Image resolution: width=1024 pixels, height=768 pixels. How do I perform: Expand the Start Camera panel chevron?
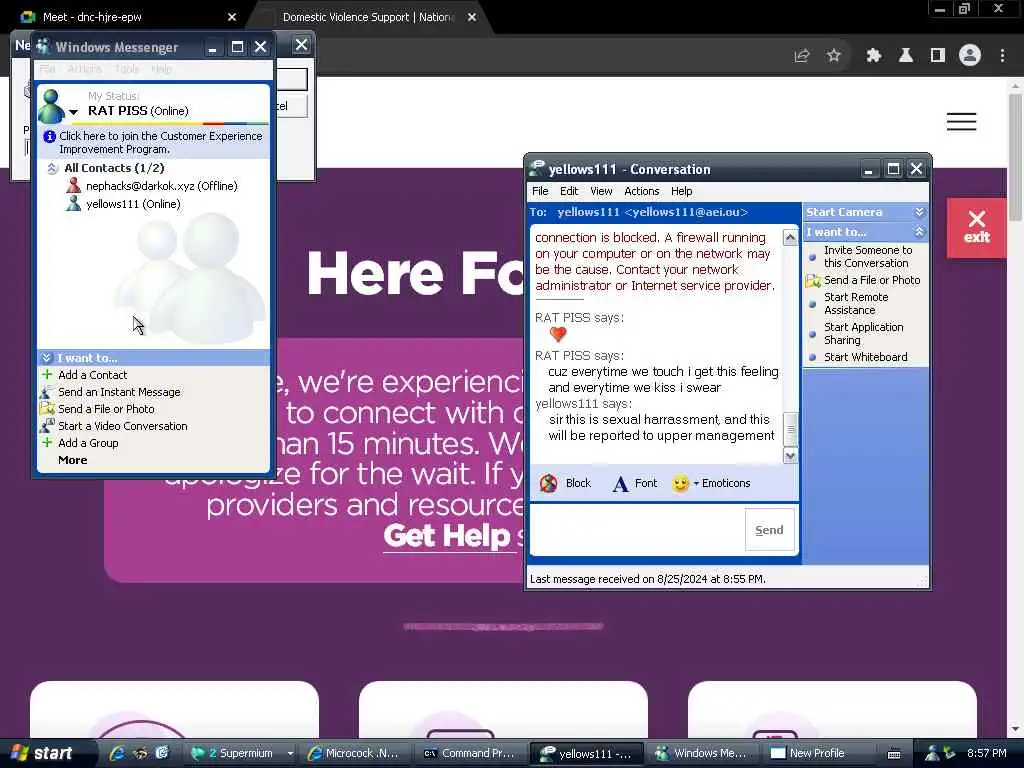tap(920, 212)
